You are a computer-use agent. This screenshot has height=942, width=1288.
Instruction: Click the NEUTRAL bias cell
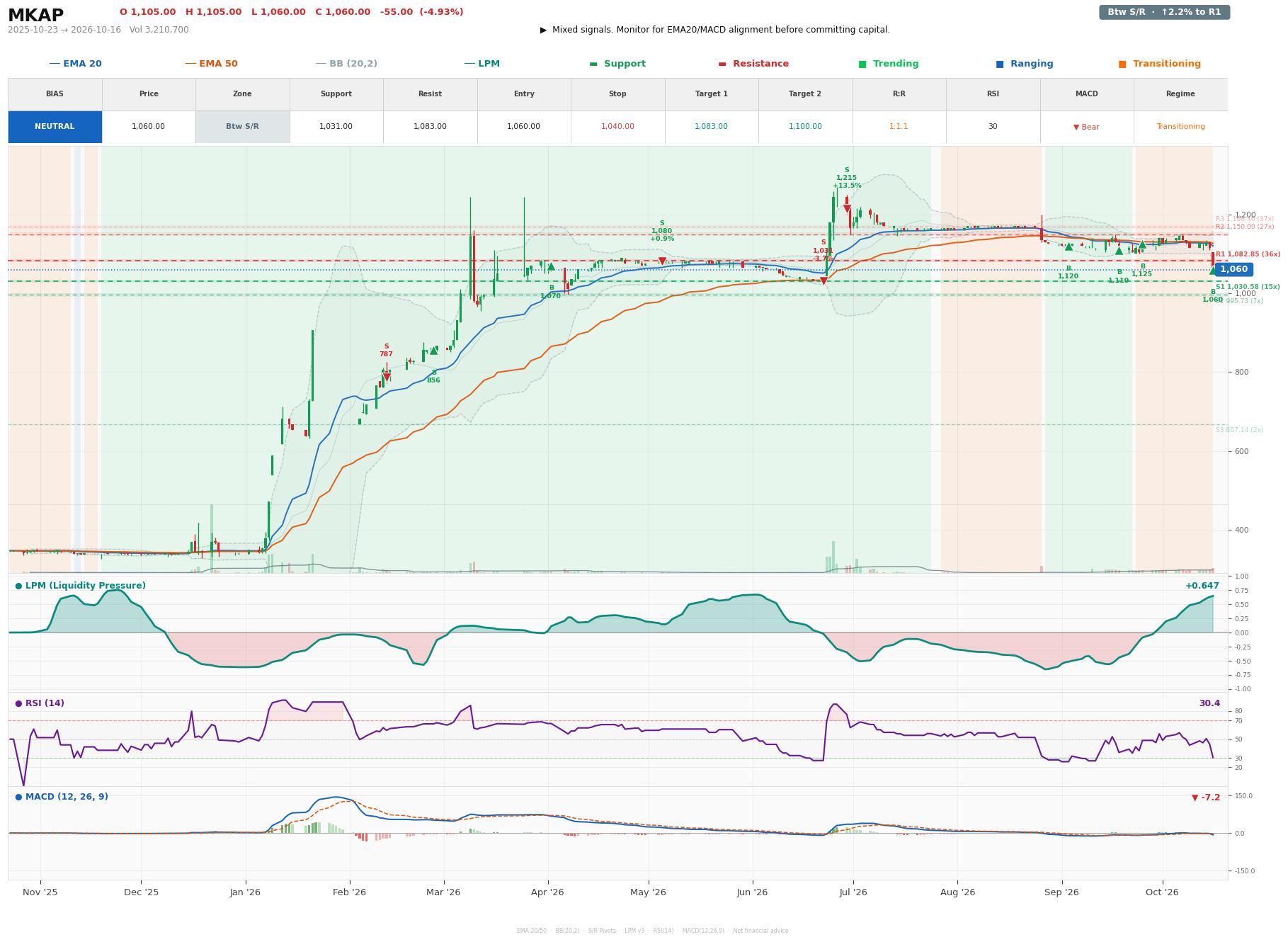pyautogui.click(x=55, y=127)
